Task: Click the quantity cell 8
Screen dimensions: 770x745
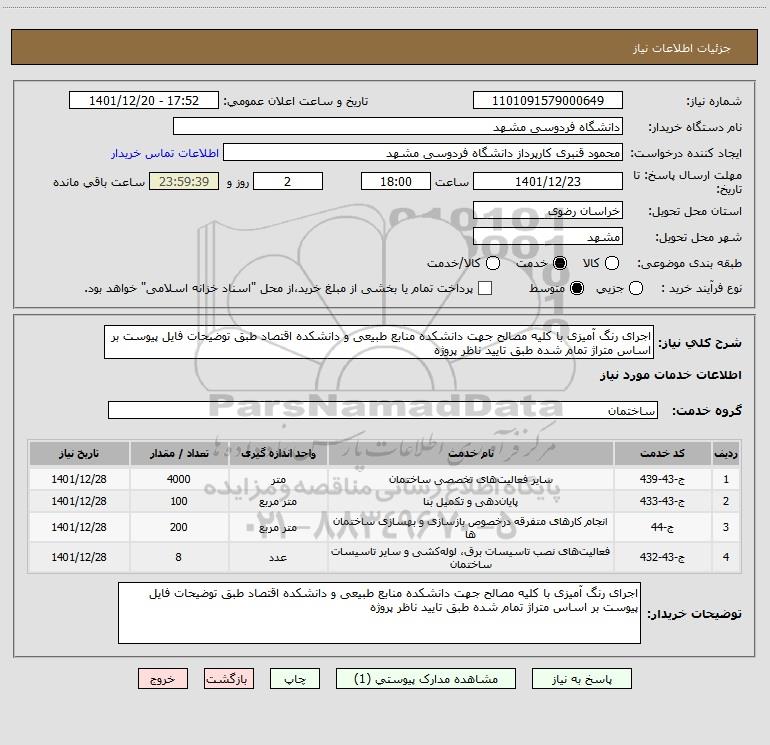Action: tap(179, 557)
